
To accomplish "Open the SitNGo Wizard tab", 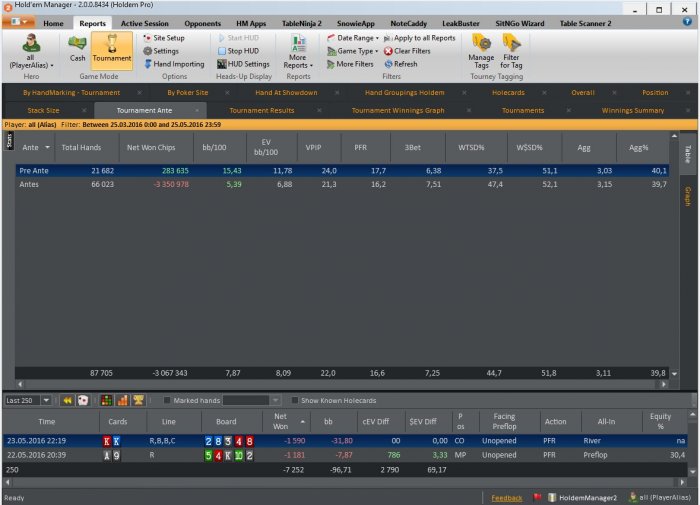I will pyautogui.click(x=520, y=23).
